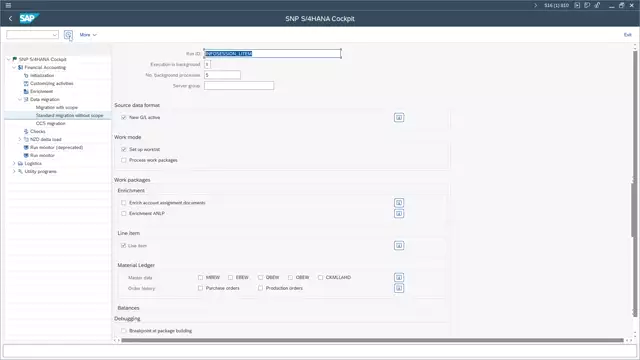Click the Customizing activities icon in the tree
The width and height of the screenshot is (640, 360).
click(26, 83)
